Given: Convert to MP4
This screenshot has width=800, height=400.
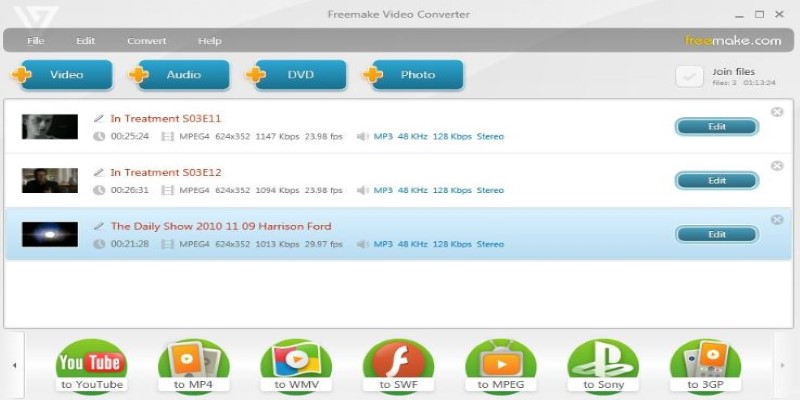Looking at the screenshot, I should pos(194,366).
